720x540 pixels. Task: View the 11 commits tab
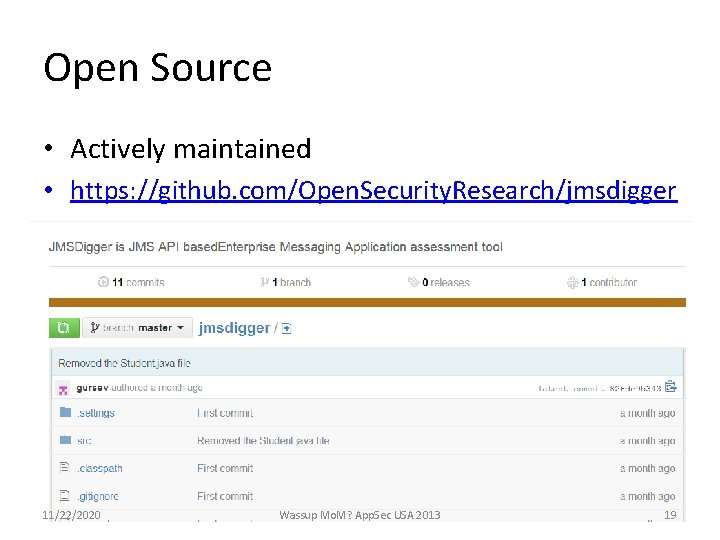(131, 282)
